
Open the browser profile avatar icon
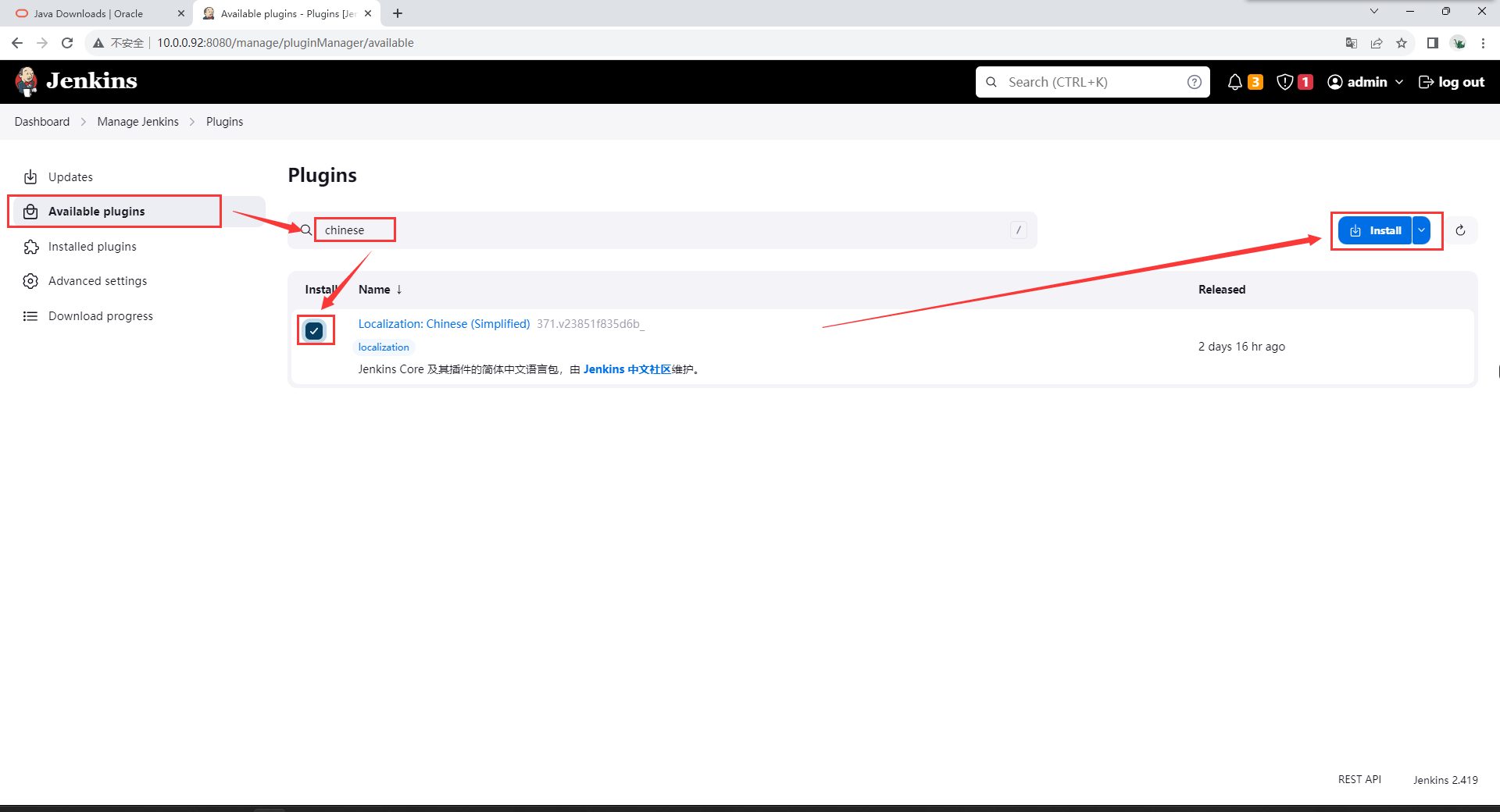[1458, 43]
